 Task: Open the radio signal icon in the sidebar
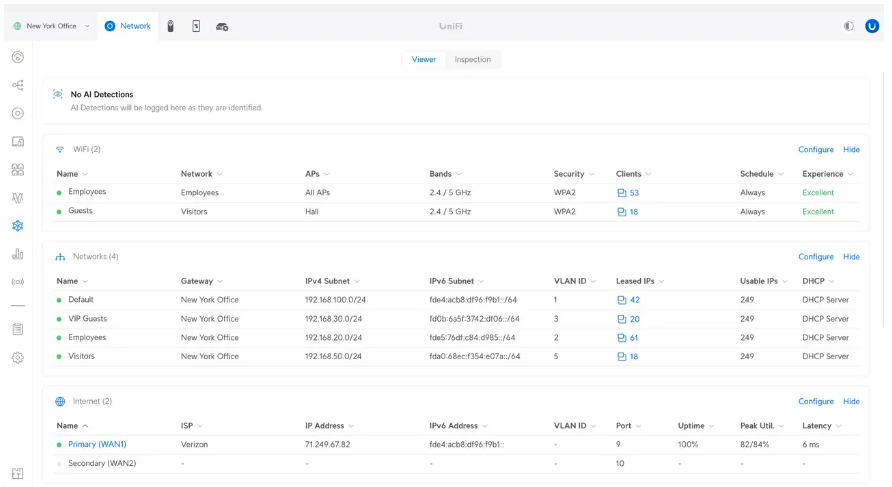pos(17,282)
